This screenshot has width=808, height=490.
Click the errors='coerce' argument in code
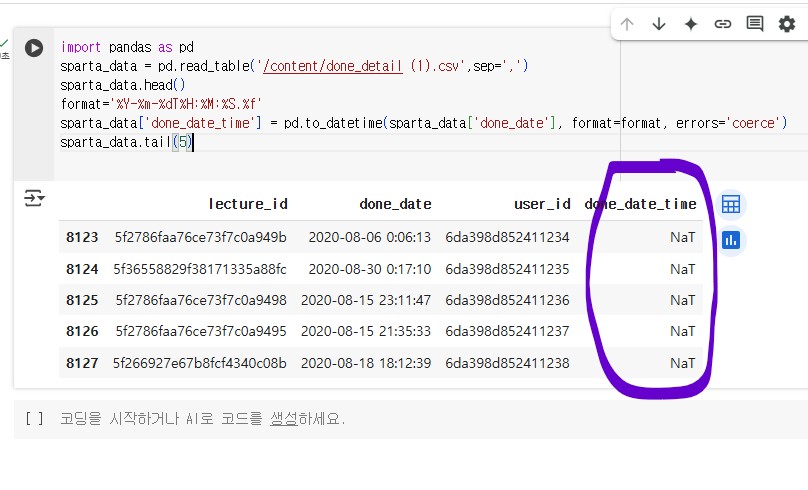tap(729, 123)
